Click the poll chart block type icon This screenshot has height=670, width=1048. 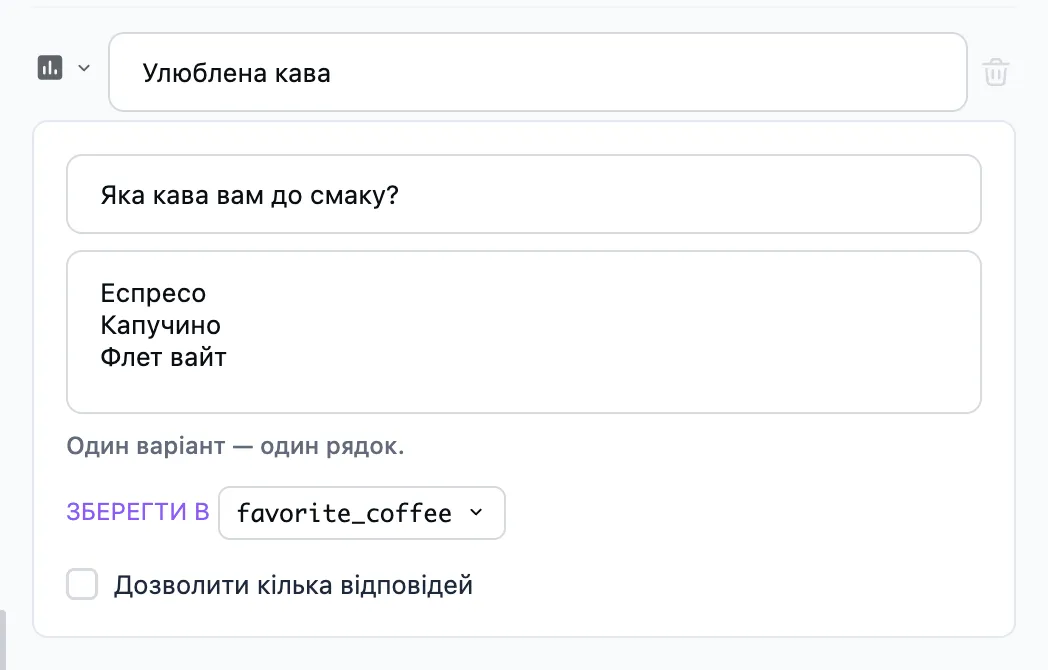[x=50, y=68]
